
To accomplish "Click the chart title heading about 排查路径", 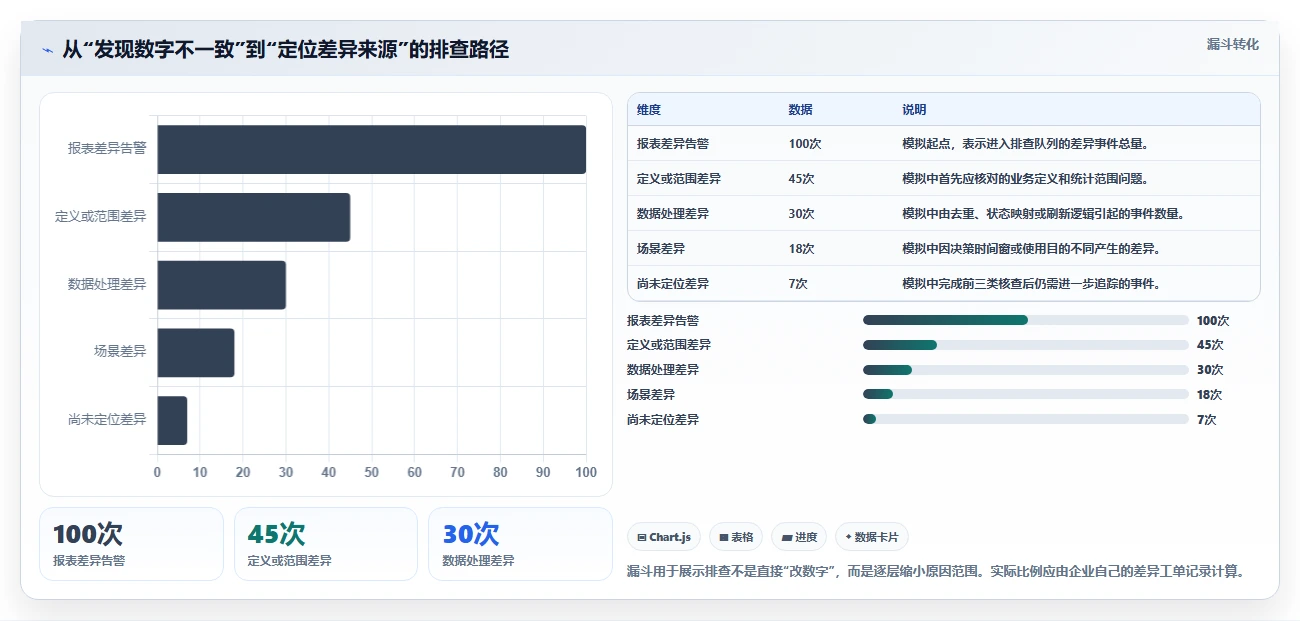I will tap(285, 50).
